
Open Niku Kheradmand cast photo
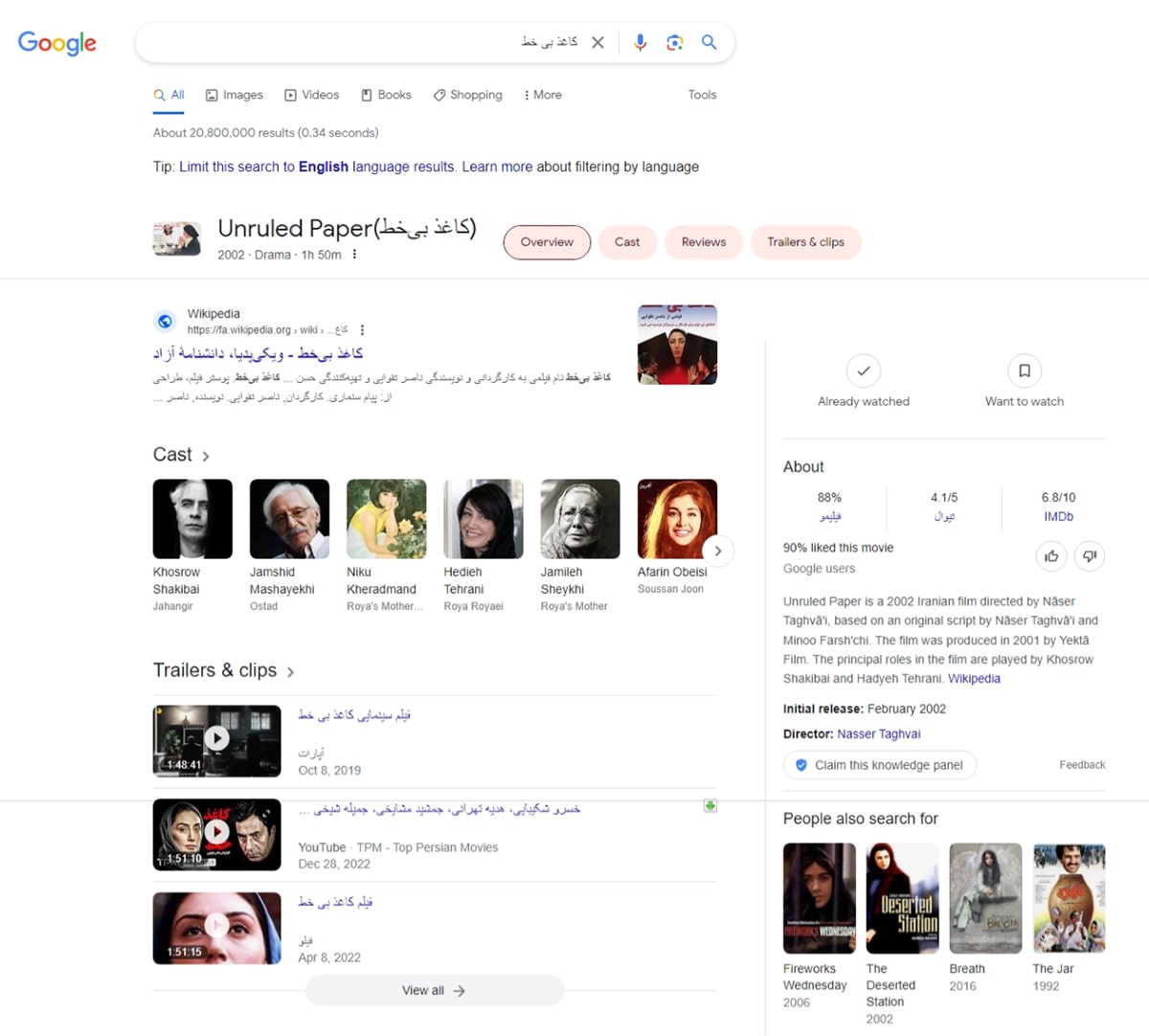click(386, 519)
